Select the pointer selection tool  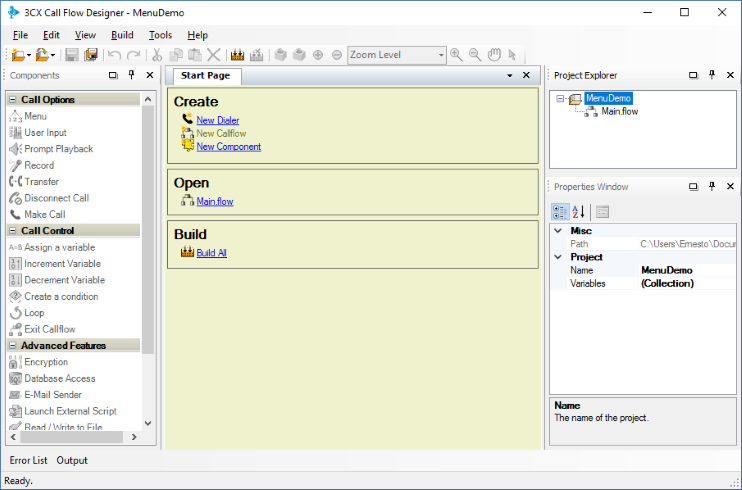(512, 55)
